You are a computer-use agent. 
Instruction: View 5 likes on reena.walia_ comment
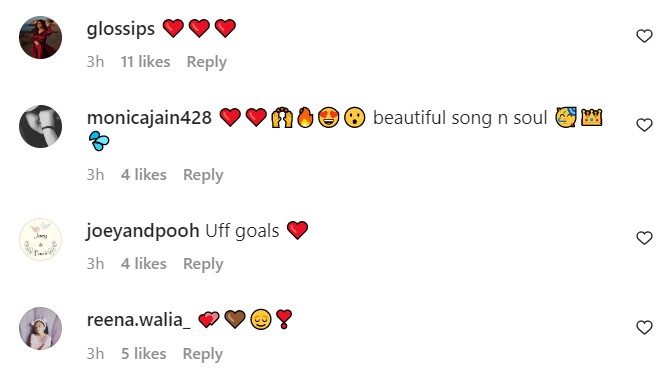144,354
